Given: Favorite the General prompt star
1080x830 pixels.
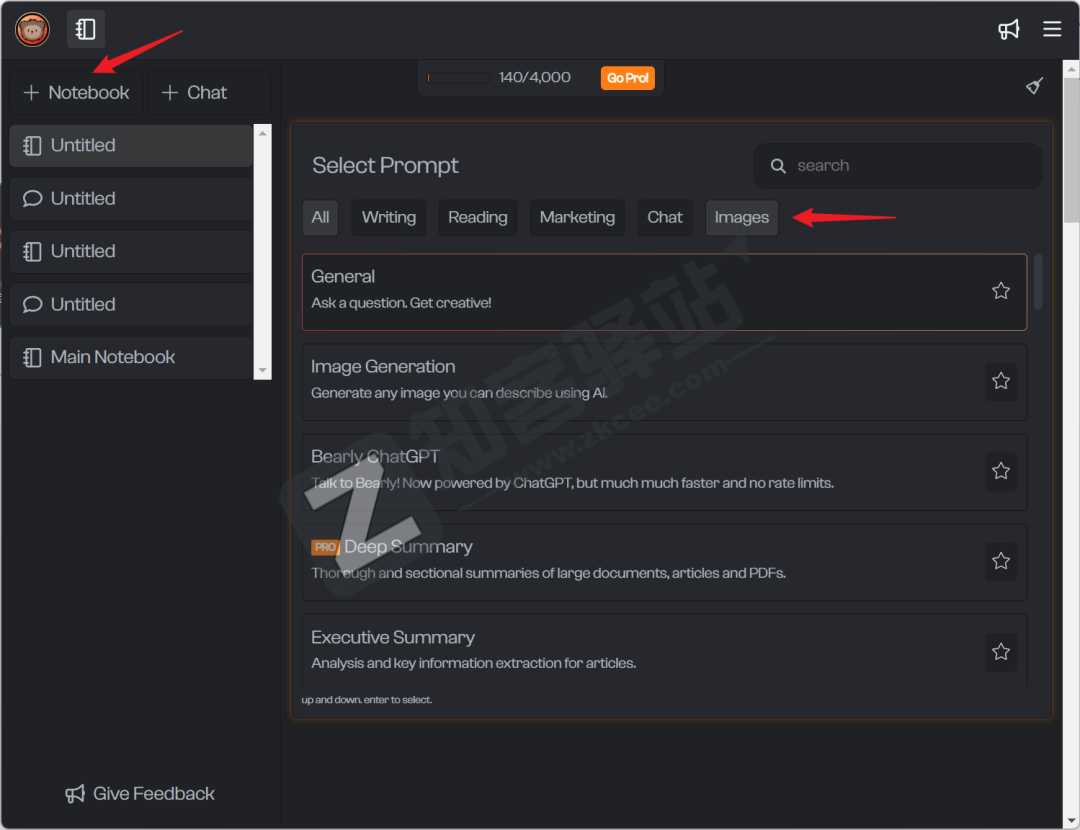Looking at the screenshot, I should click(1000, 291).
